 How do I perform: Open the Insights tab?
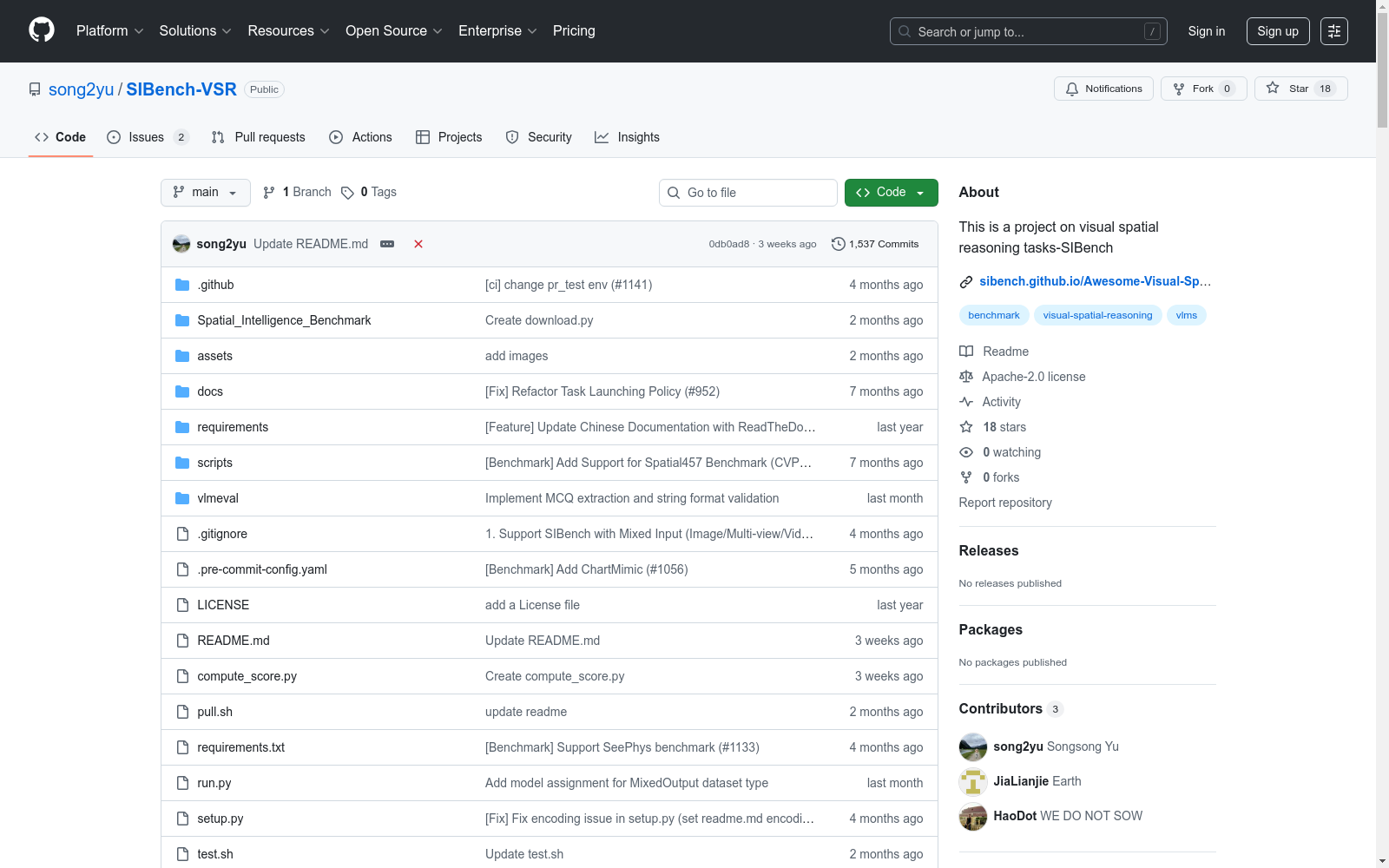pos(627,137)
